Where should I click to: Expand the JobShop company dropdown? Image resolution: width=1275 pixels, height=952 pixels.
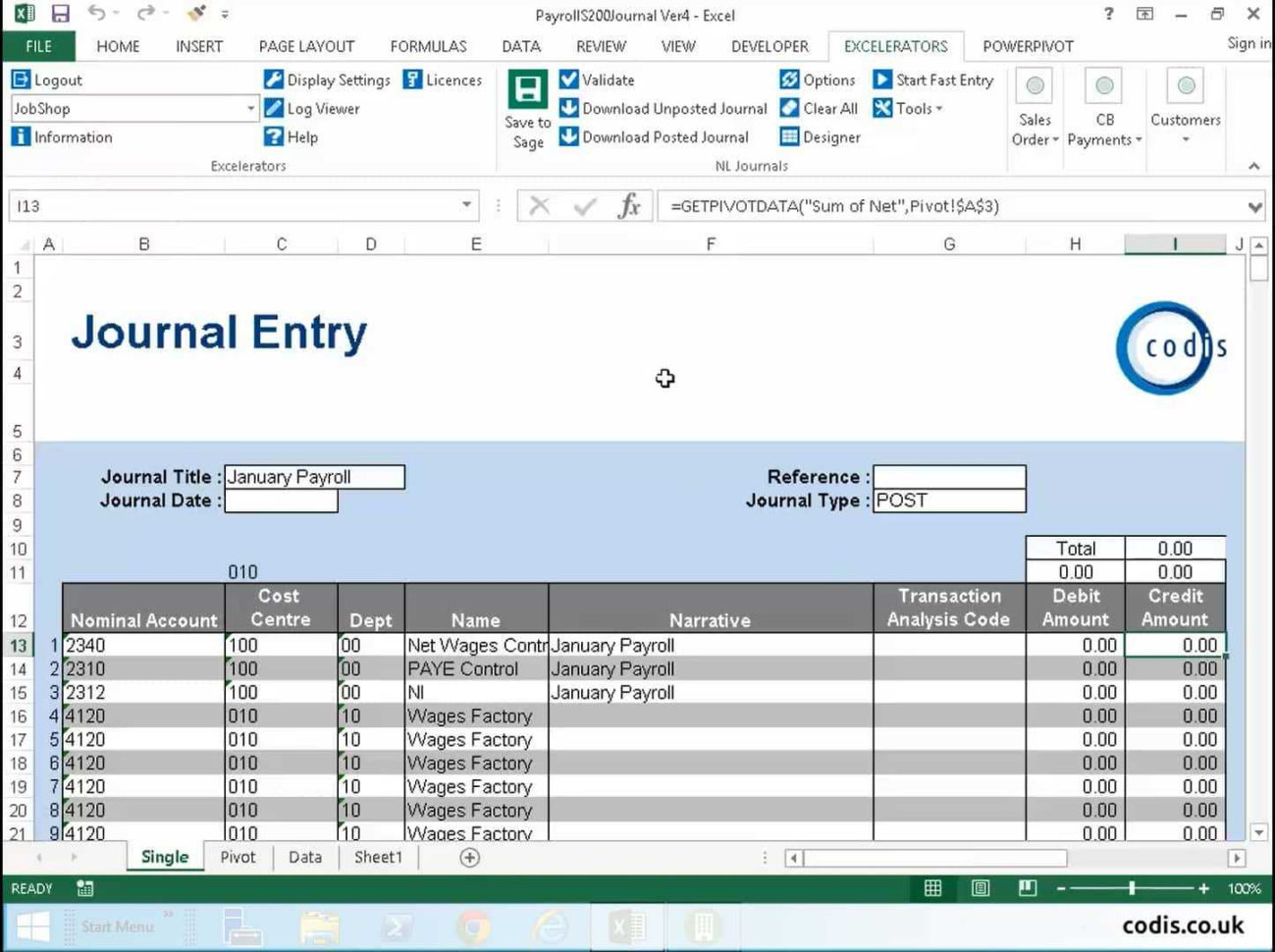pos(250,109)
